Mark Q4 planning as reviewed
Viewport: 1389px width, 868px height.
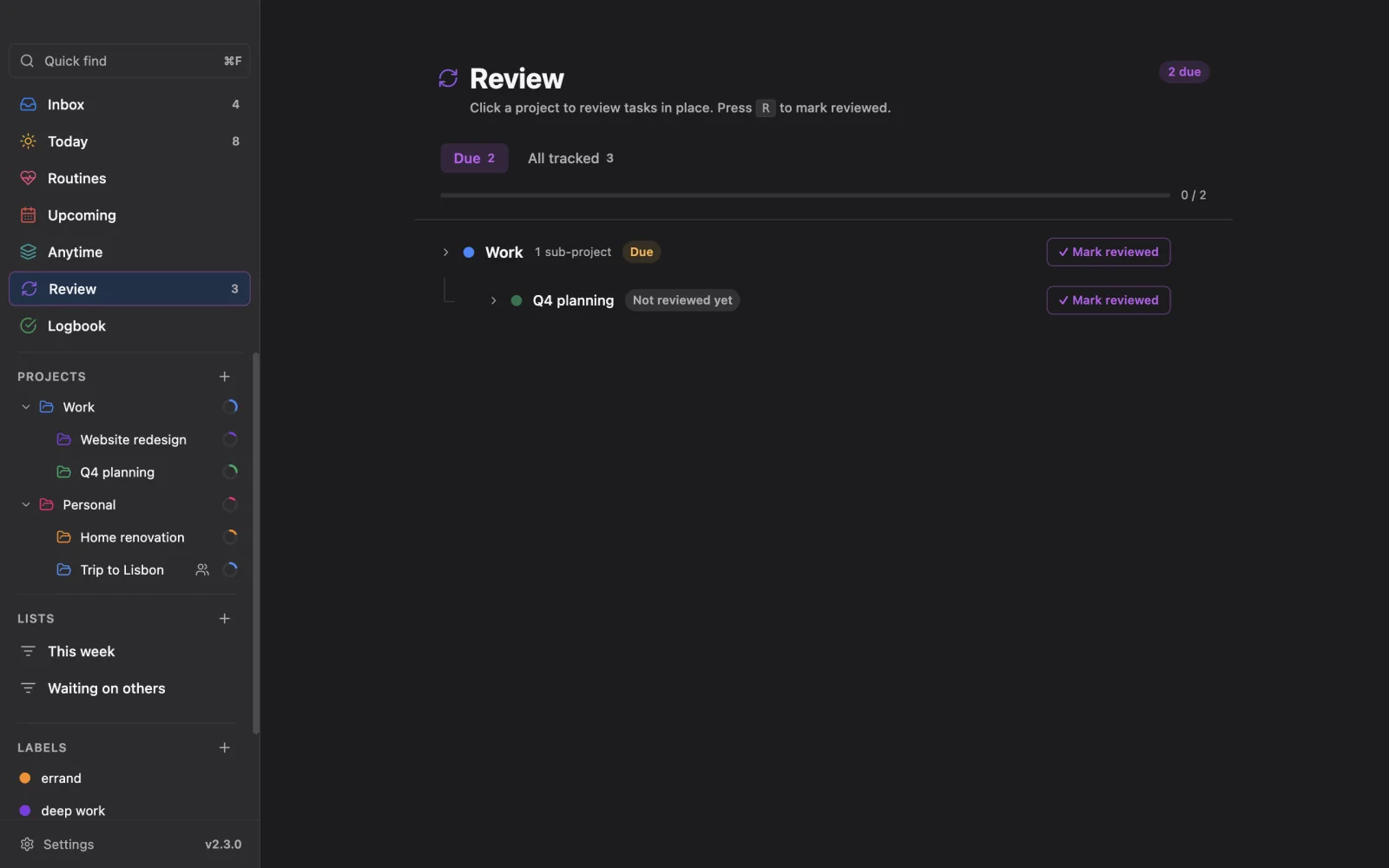(x=1108, y=300)
